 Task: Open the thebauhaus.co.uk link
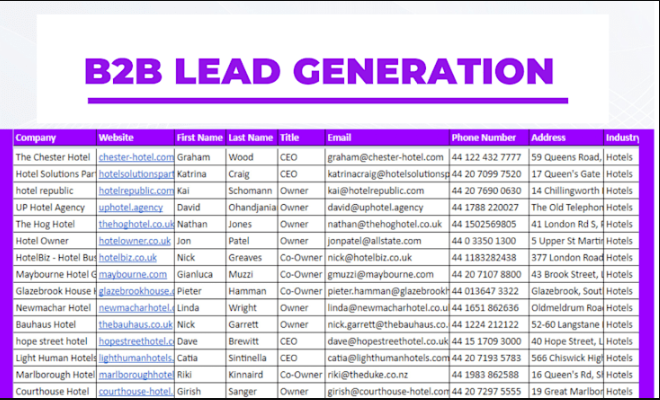pyautogui.click(x=136, y=325)
